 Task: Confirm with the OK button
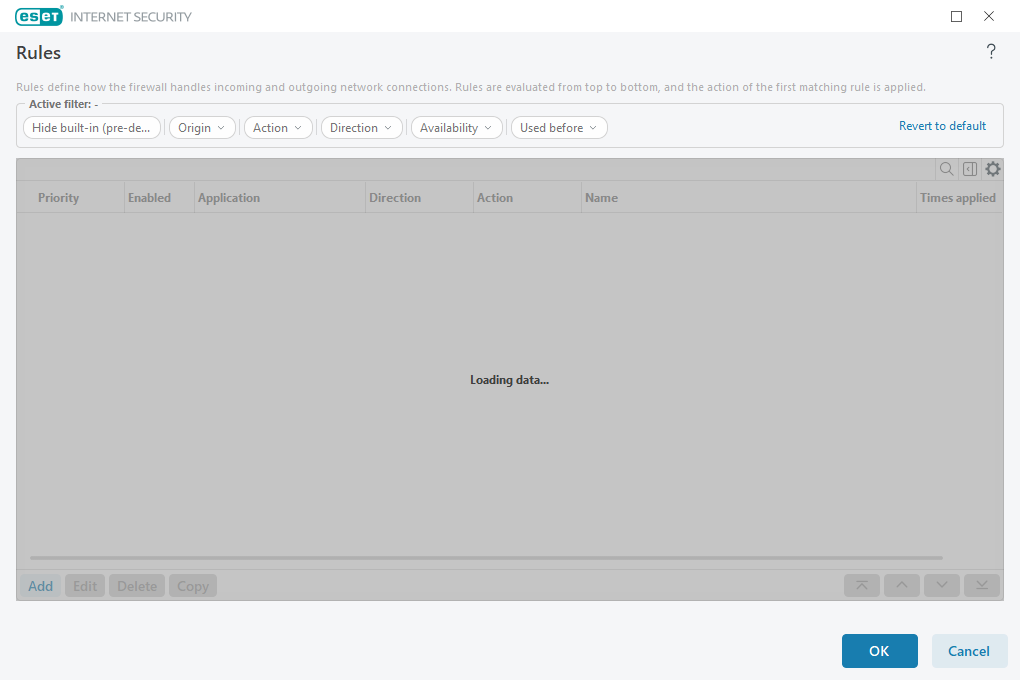click(879, 651)
